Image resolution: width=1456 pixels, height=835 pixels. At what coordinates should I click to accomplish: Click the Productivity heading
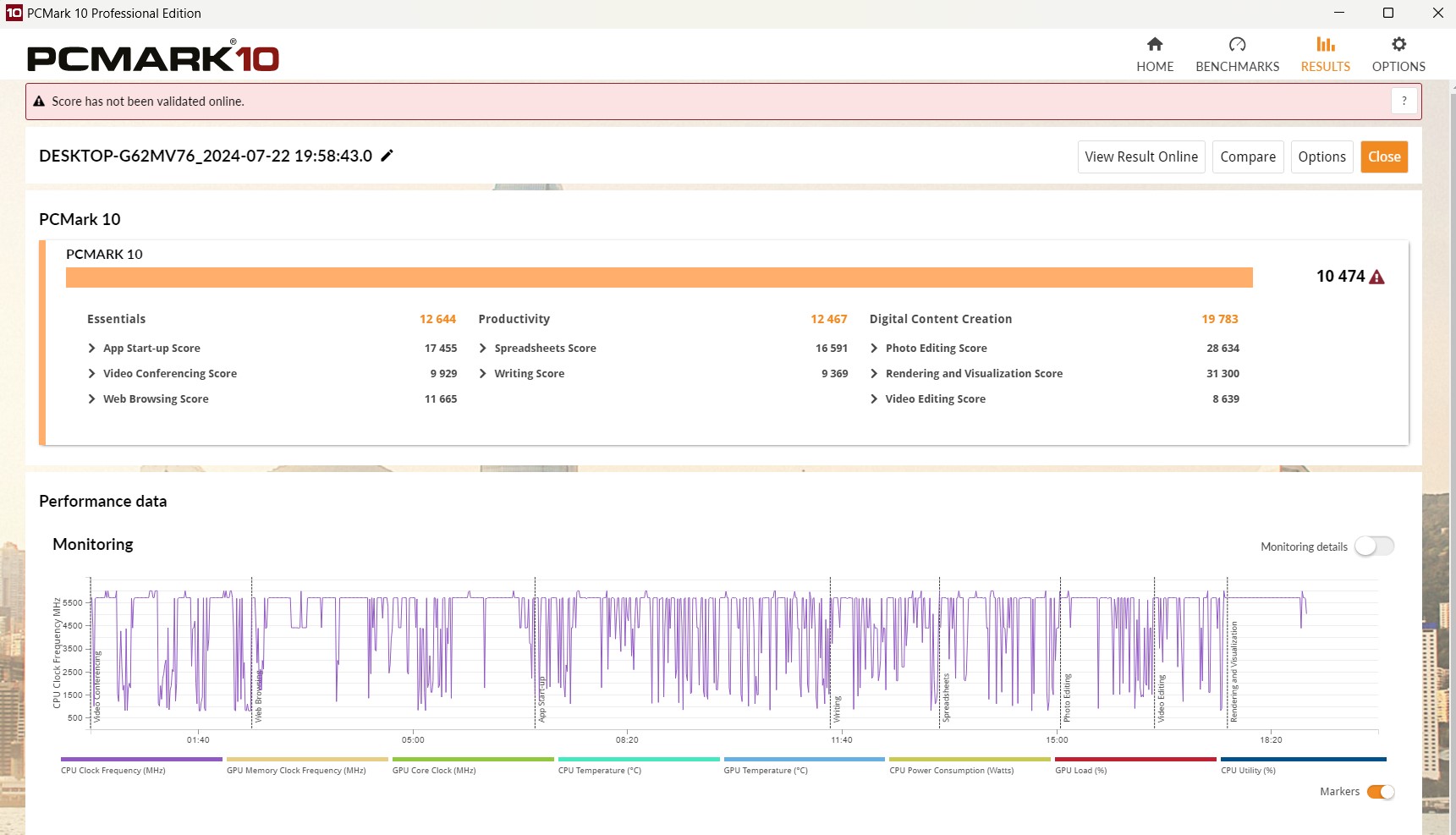click(514, 319)
